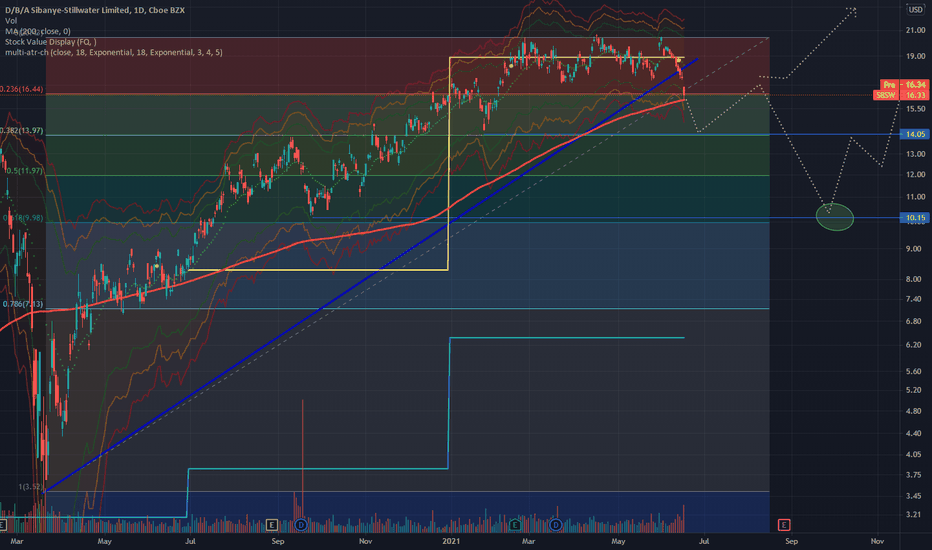Select the multi-atr-ch indicator legend
Image resolution: width=932 pixels, height=550 pixels.
(x=114, y=52)
